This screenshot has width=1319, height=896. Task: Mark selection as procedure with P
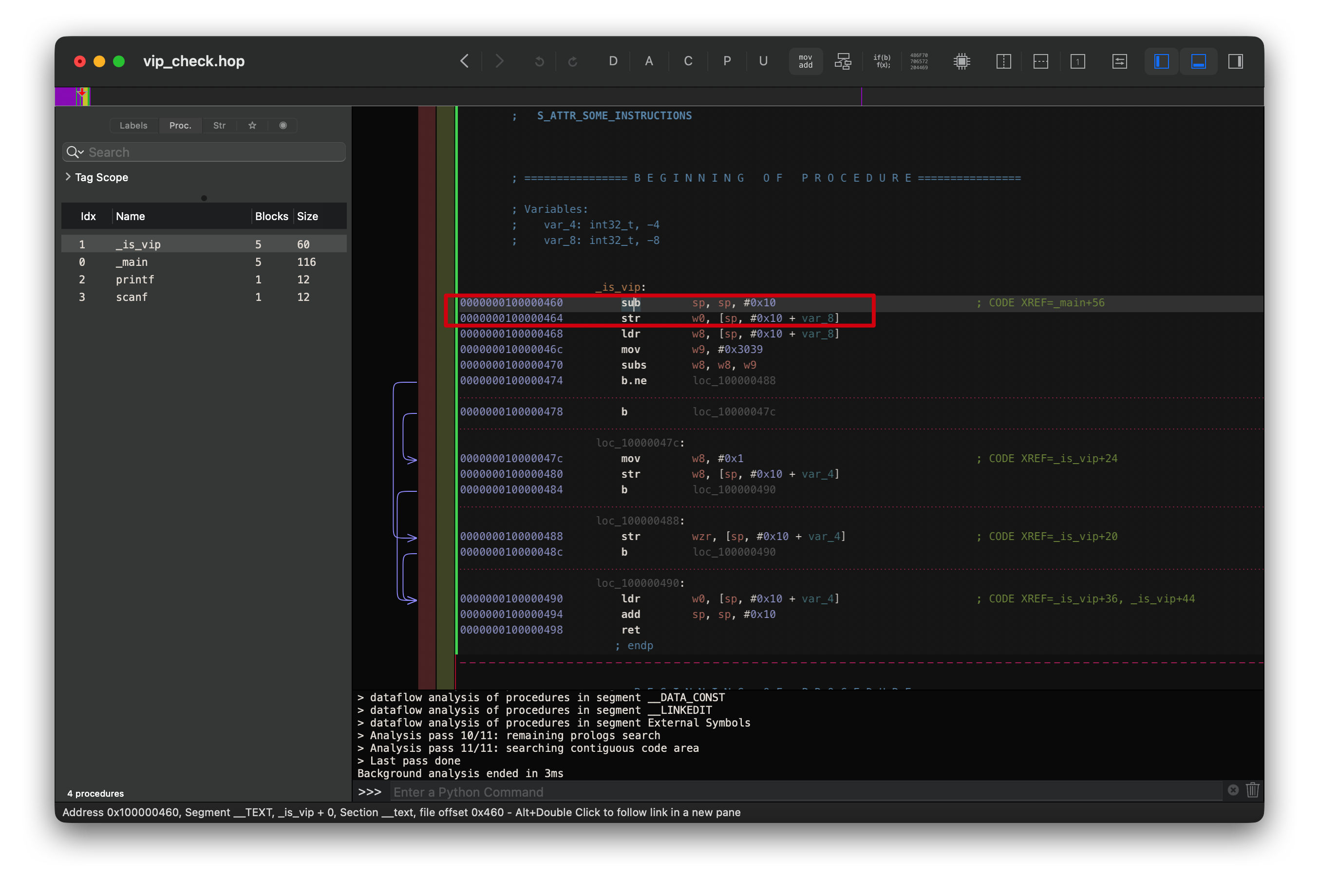tap(726, 61)
